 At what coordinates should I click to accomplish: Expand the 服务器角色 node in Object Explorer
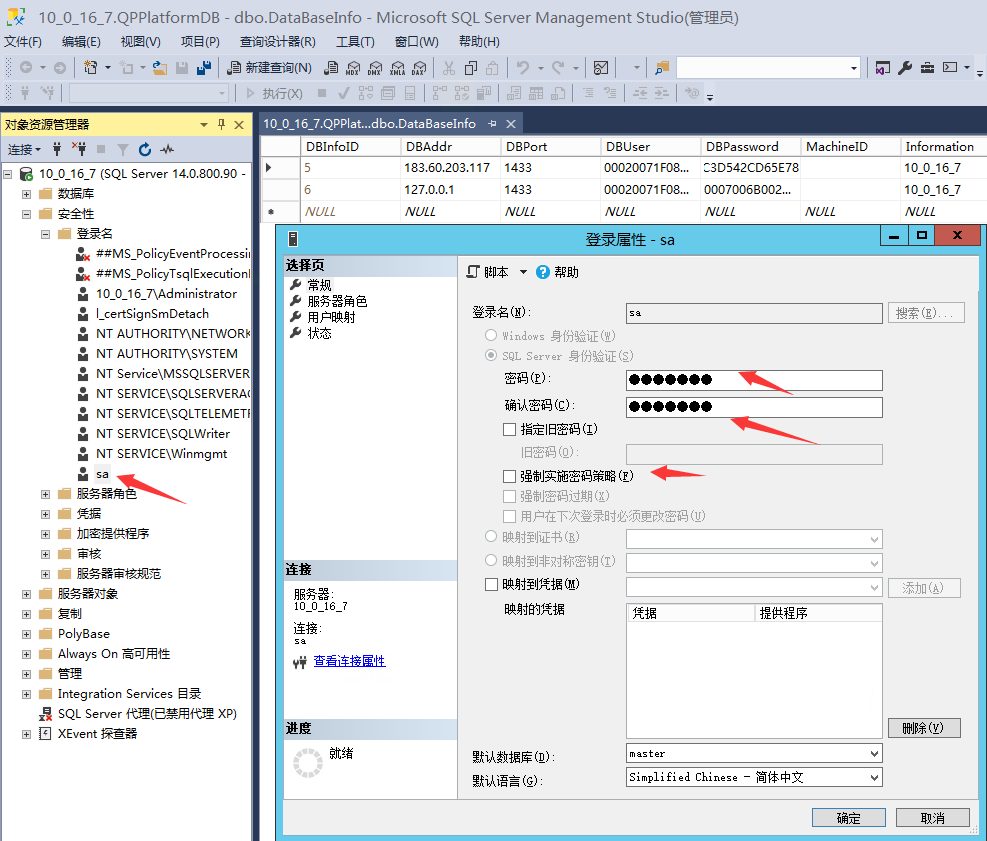click(45, 494)
